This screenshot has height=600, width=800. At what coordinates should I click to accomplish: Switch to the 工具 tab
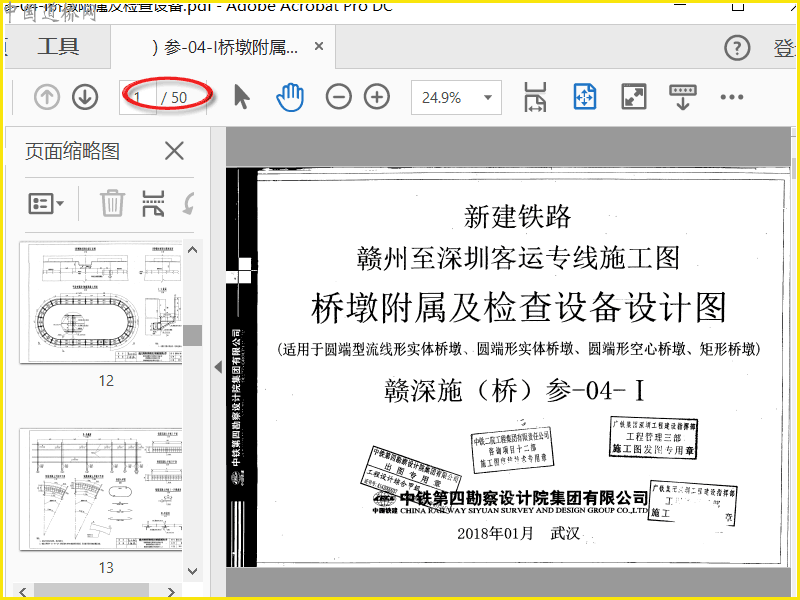[58, 47]
